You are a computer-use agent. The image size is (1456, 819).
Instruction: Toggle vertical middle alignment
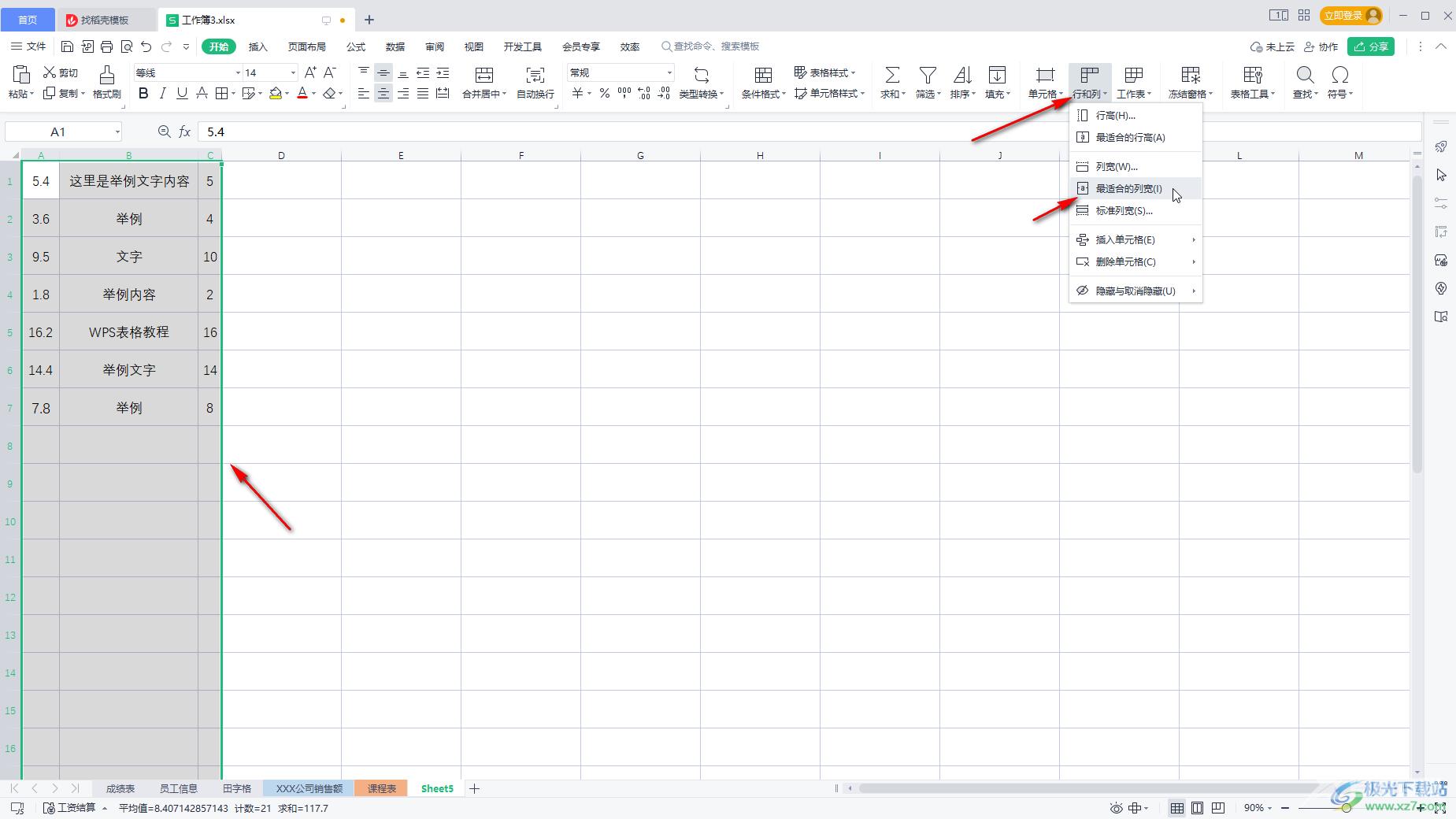click(383, 72)
